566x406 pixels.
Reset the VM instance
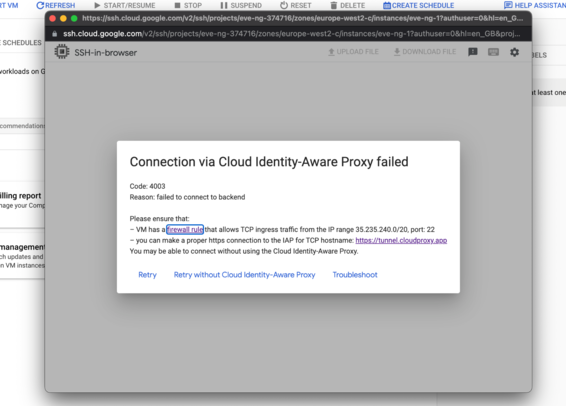[x=296, y=5]
